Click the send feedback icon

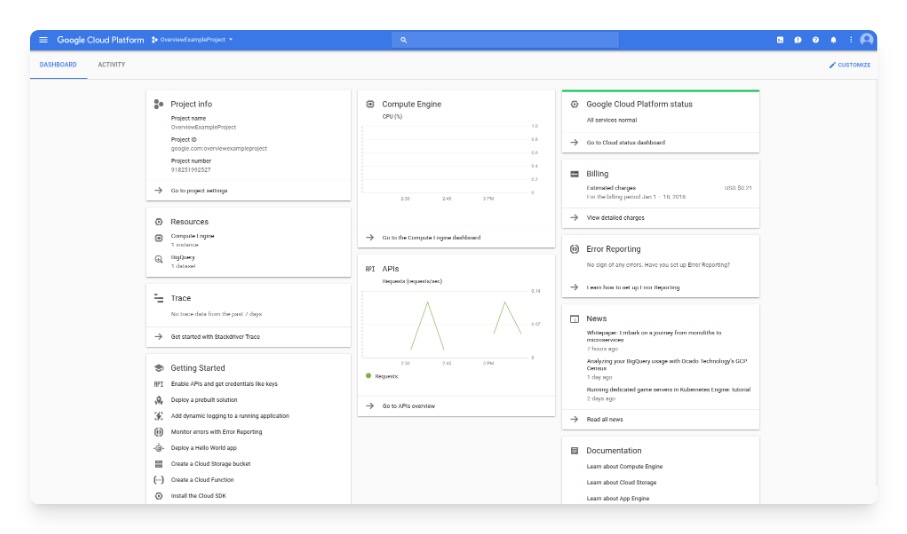798,40
